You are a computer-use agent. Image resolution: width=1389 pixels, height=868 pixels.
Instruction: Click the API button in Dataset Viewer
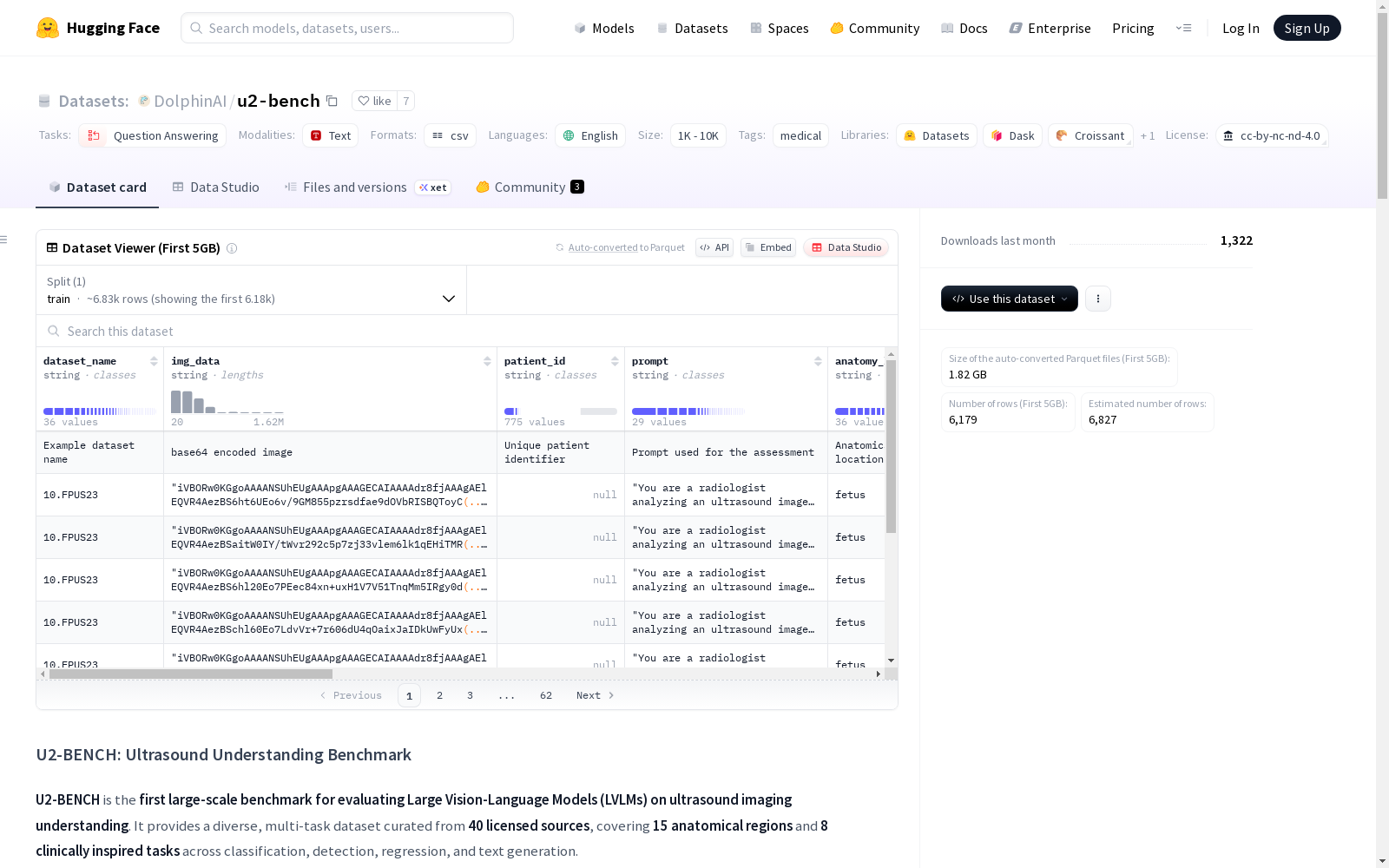click(714, 247)
